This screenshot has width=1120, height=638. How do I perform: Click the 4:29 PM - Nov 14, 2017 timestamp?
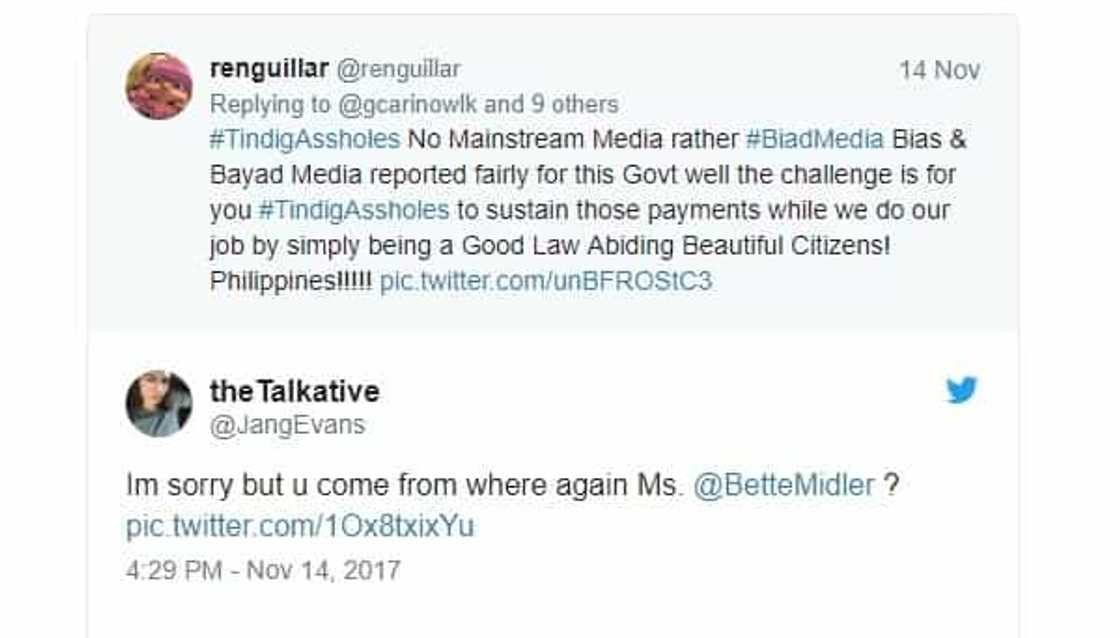tap(263, 570)
